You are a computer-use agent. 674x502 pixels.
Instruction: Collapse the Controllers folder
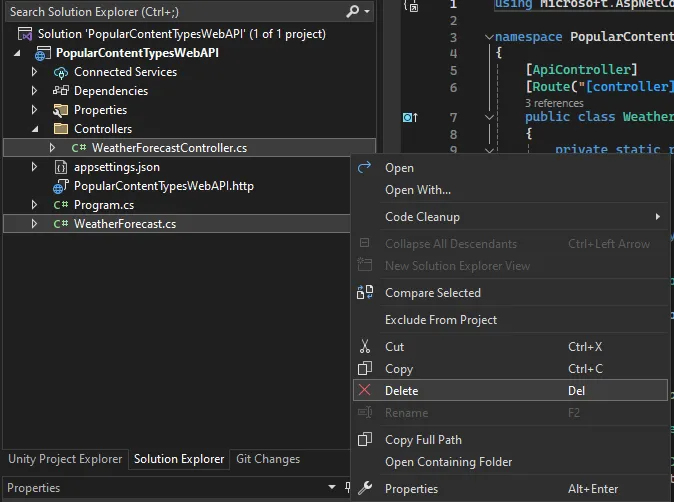(x=35, y=129)
